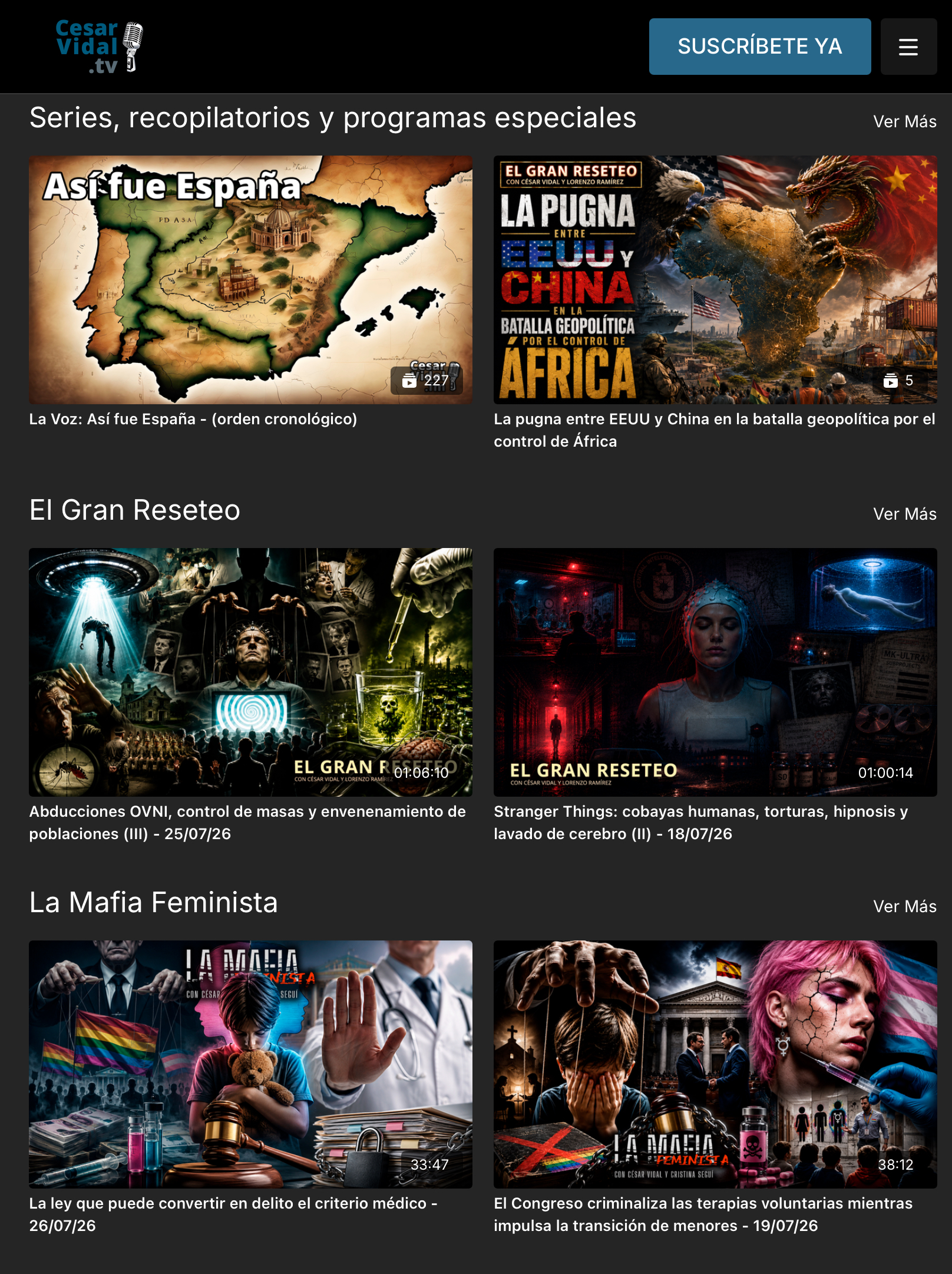Click the El Gran Reseteo section heading
This screenshot has height=1274, width=952.
point(135,510)
